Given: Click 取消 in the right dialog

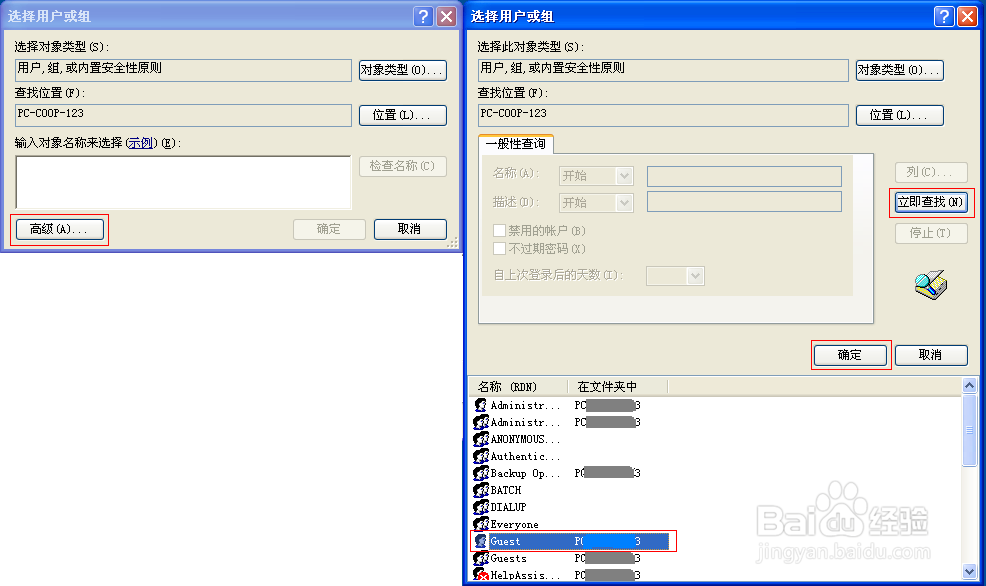Looking at the screenshot, I should [931, 355].
